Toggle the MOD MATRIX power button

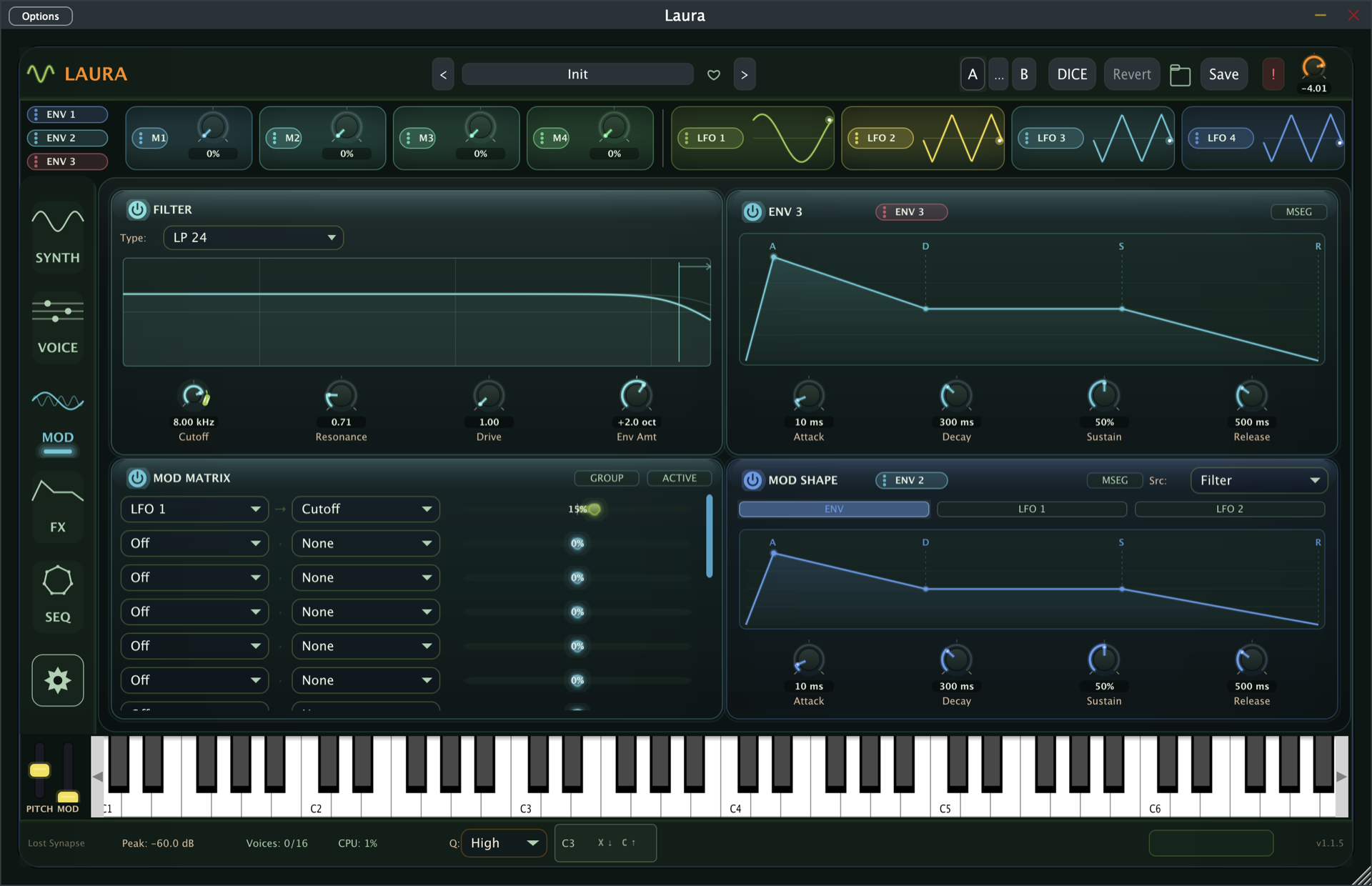click(x=136, y=477)
